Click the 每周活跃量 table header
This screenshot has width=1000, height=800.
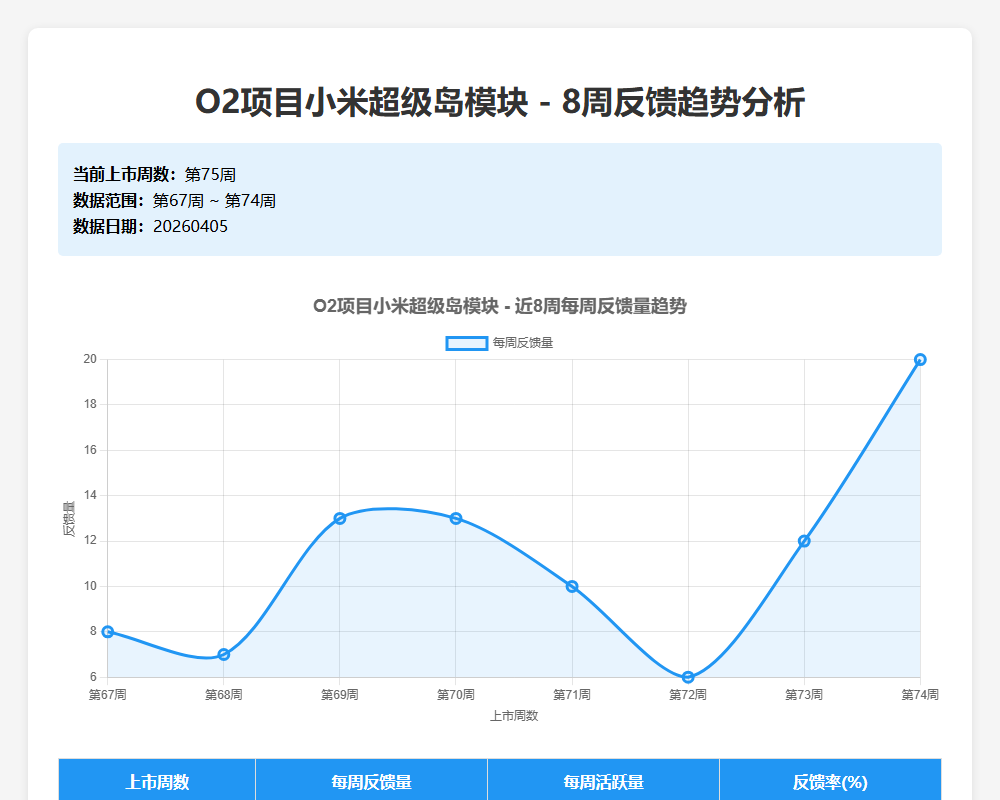coord(603,781)
